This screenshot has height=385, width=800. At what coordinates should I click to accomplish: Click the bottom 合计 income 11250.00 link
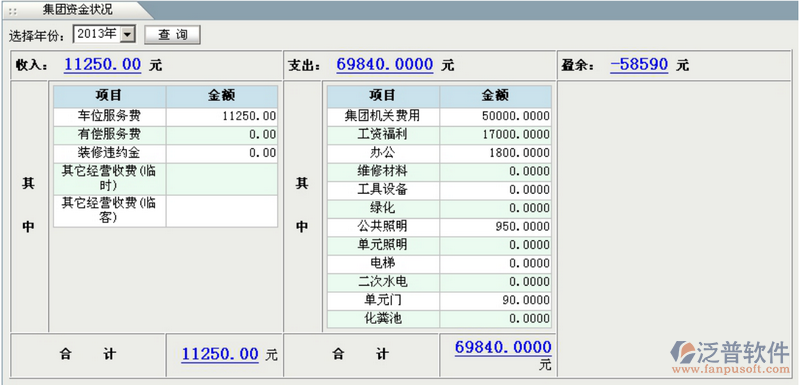click(x=220, y=354)
